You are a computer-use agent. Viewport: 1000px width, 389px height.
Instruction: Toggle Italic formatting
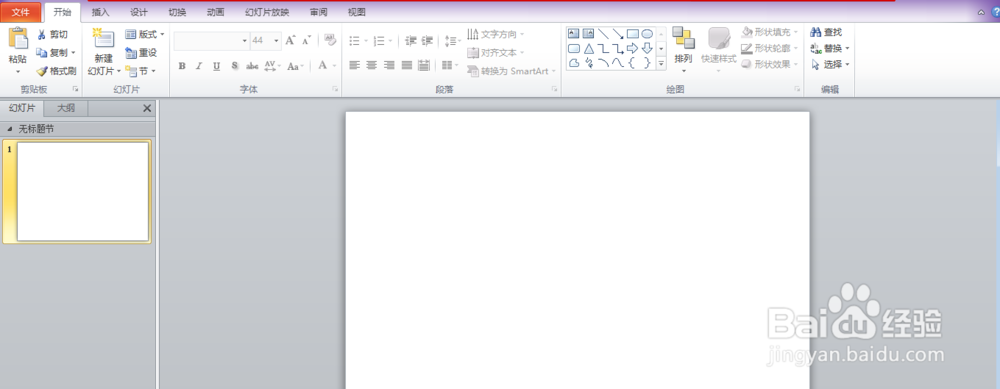click(x=199, y=66)
